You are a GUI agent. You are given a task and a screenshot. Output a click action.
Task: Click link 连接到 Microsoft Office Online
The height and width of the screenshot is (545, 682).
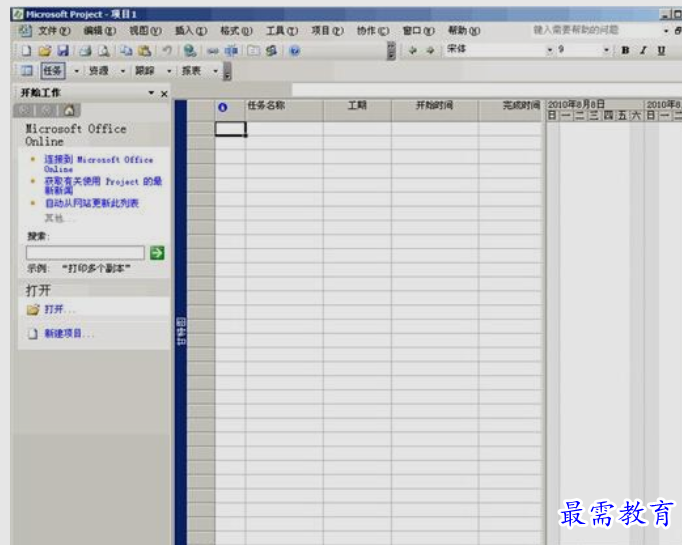tap(99, 164)
